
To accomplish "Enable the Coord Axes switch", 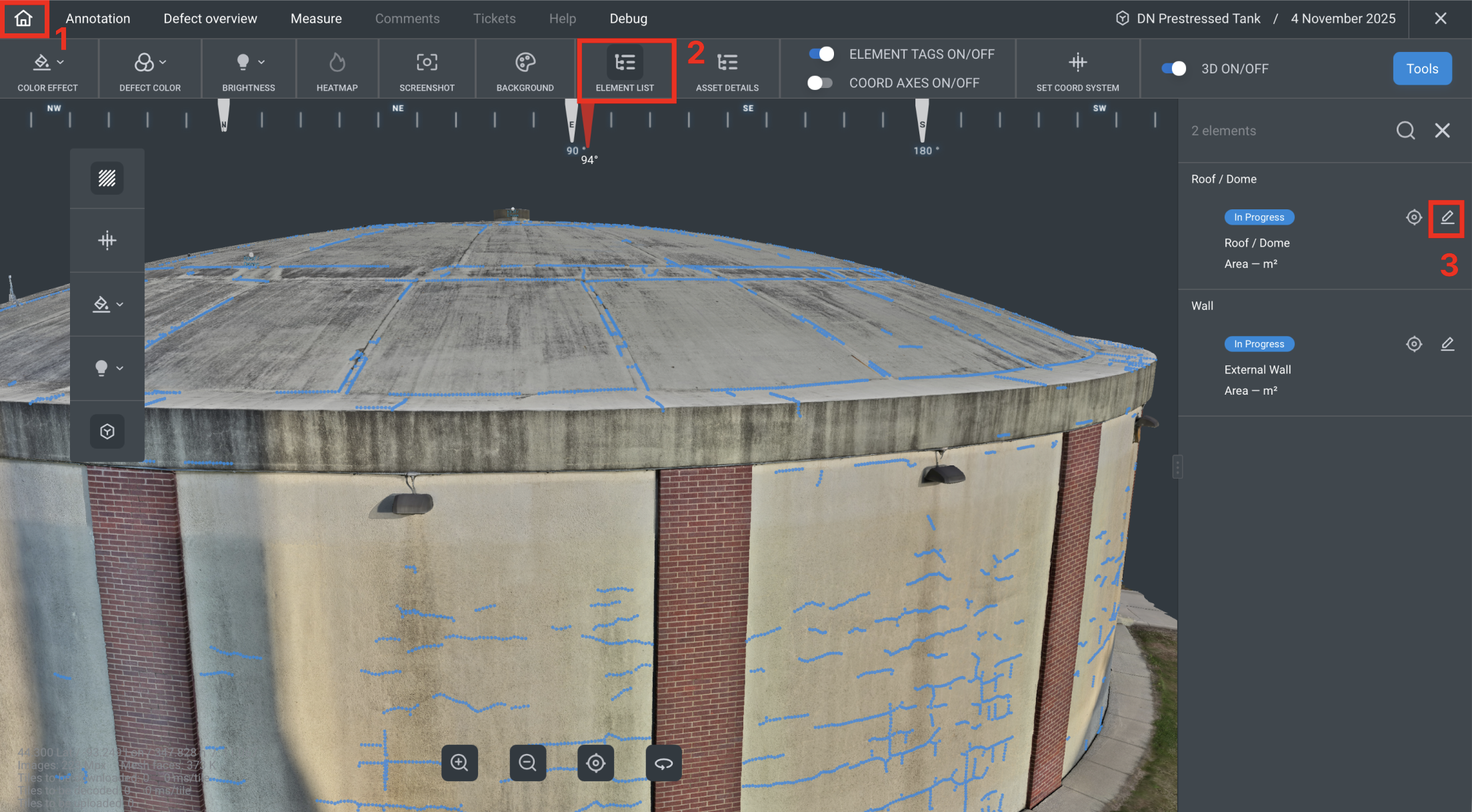I will (x=820, y=83).
